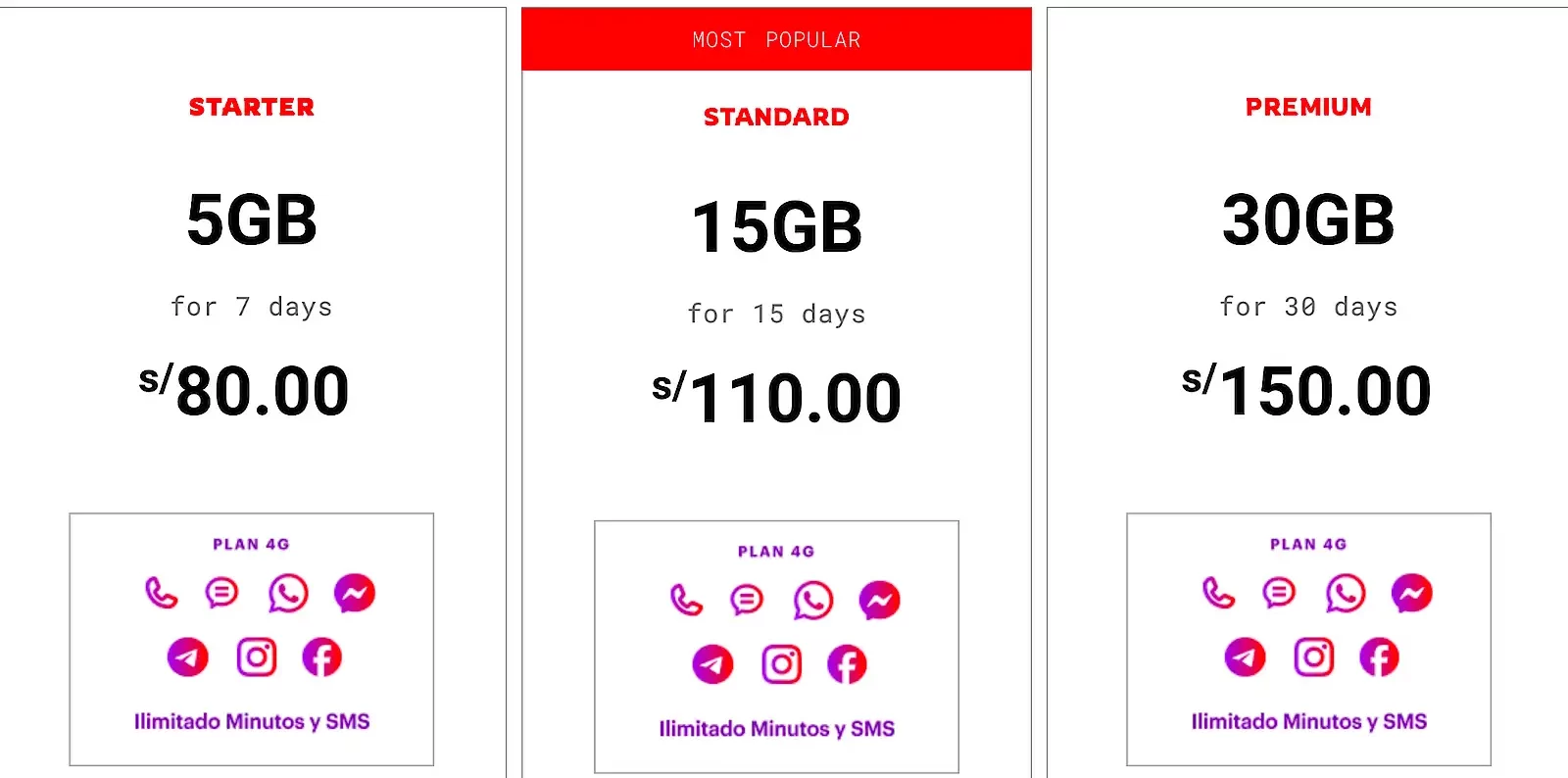Select the PREMIUM plan title
The image size is (1568, 778).
coord(1308,107)
